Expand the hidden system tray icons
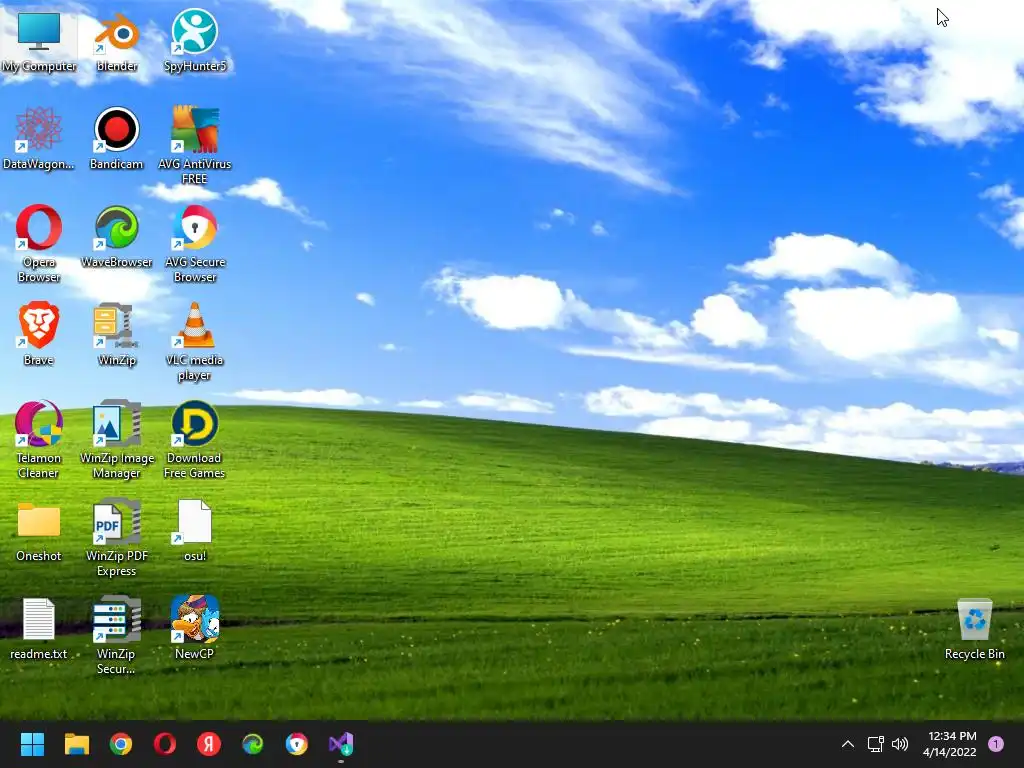This screenshot has height=768, width=1024. (848, 744)
